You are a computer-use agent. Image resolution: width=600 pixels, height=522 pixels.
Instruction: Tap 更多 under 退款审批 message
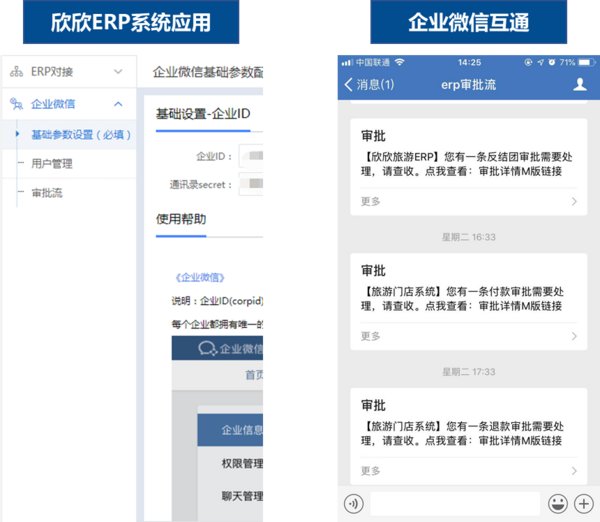370,471
